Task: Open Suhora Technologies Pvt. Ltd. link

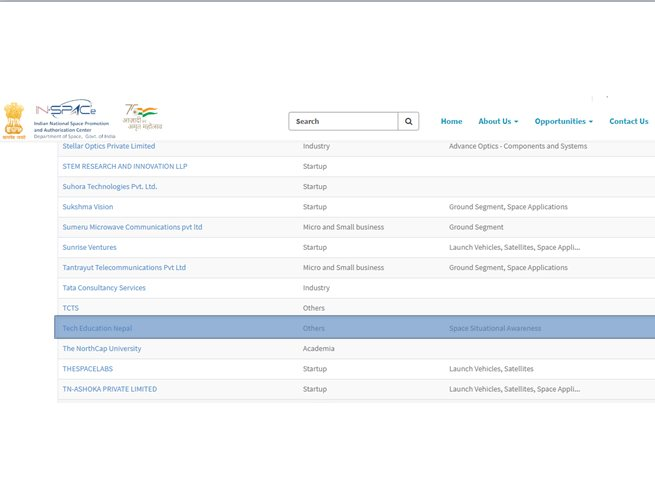Action: tap(109, 186)
